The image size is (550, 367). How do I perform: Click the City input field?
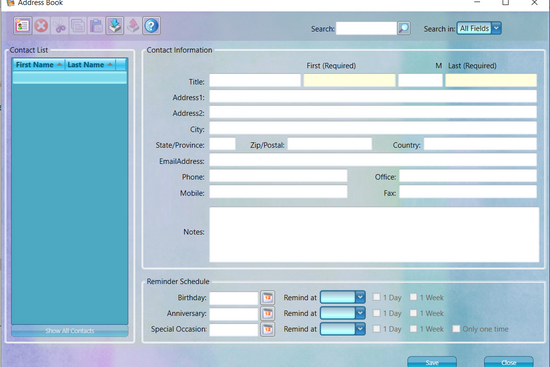pos(373,128)
